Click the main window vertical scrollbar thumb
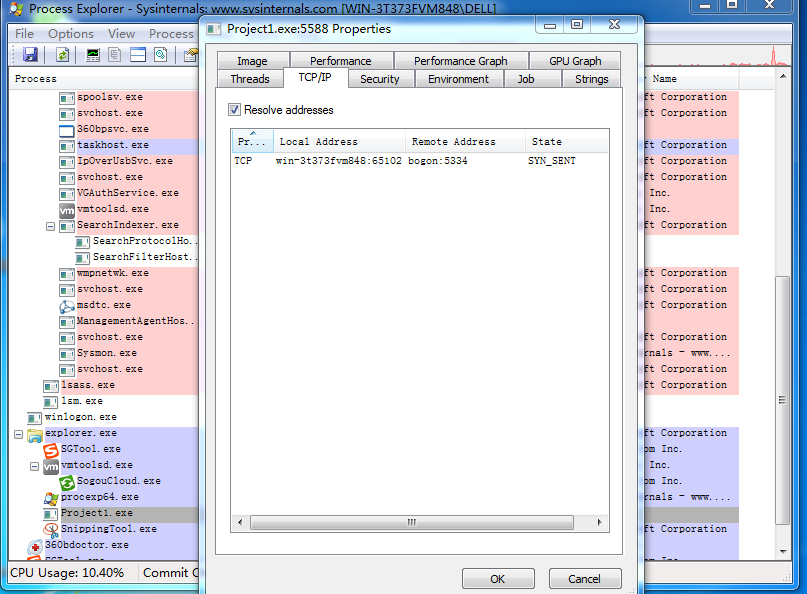 coord(783,400)
